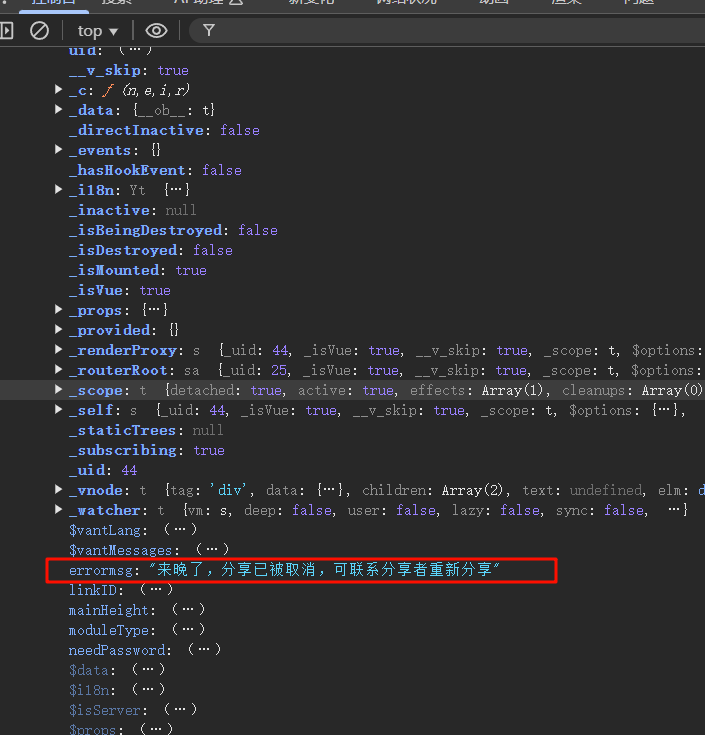Invoke getter ellipsis for moduleType

tap(188, 630)
